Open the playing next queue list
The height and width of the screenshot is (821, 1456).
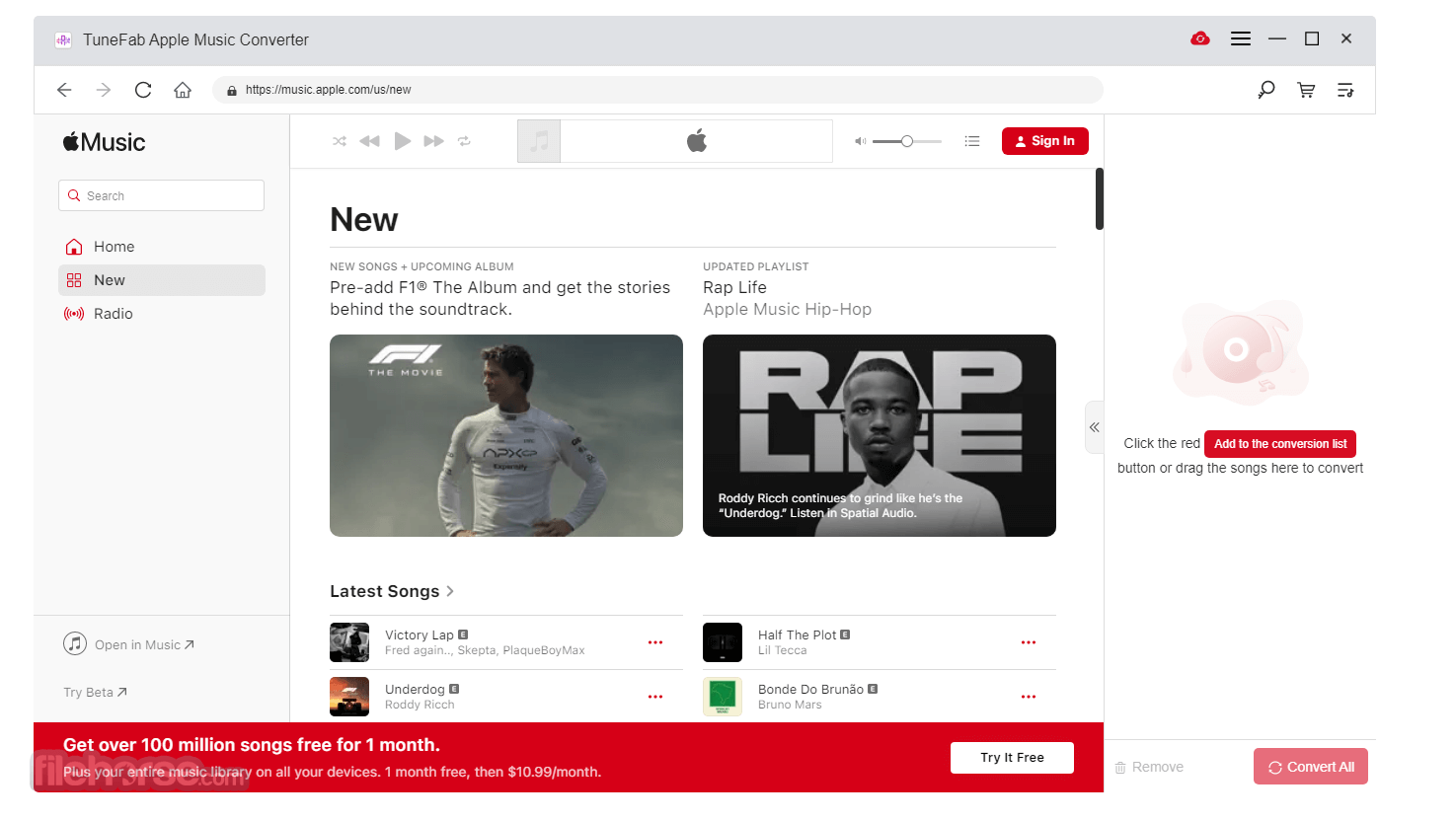coord(972,141)
